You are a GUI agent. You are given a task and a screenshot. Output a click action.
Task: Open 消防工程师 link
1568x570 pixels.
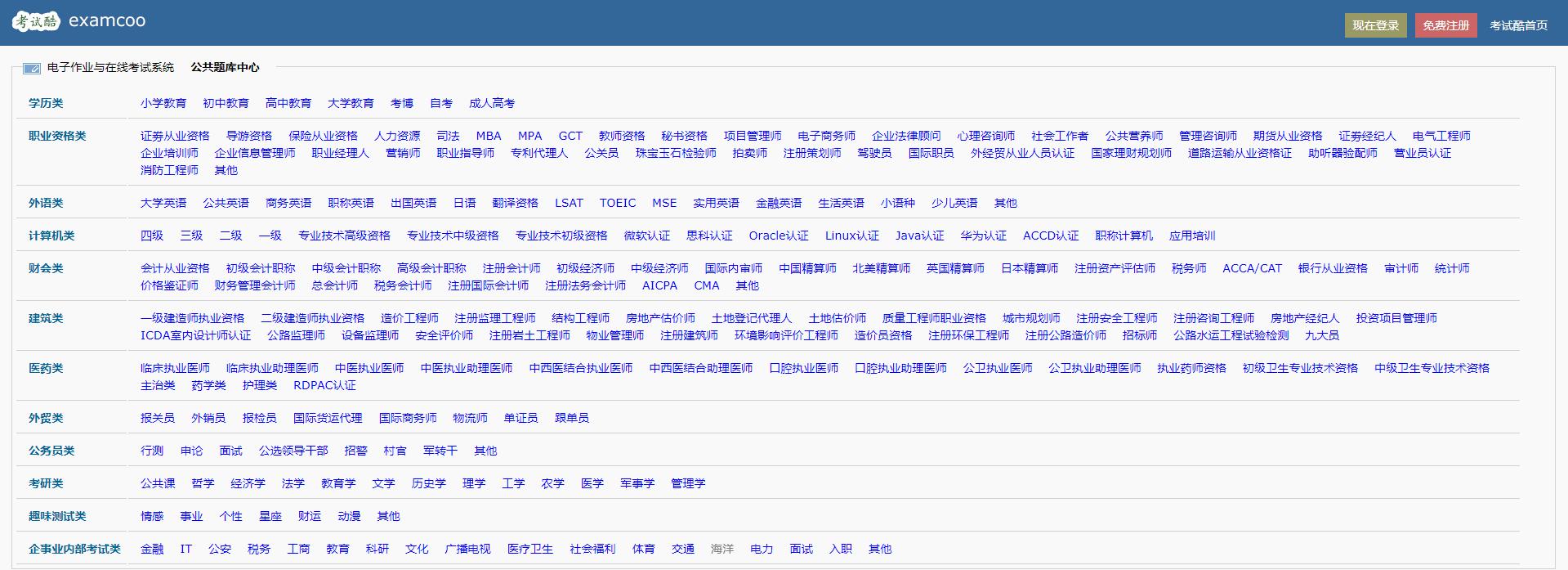[x=169, y=170]
